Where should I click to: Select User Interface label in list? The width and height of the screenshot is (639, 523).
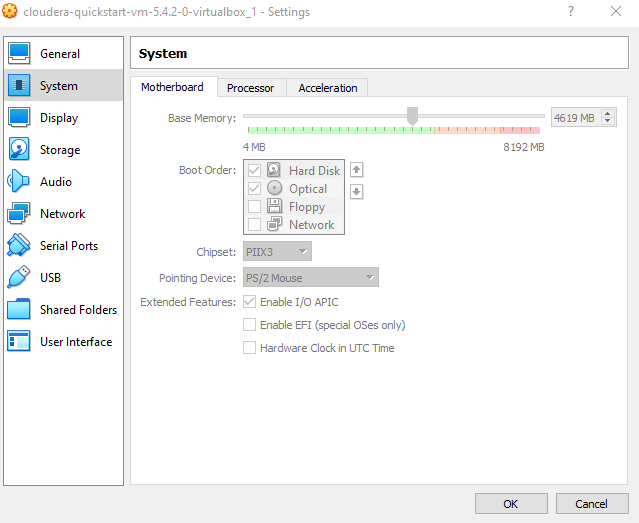[x=76, y=342]
